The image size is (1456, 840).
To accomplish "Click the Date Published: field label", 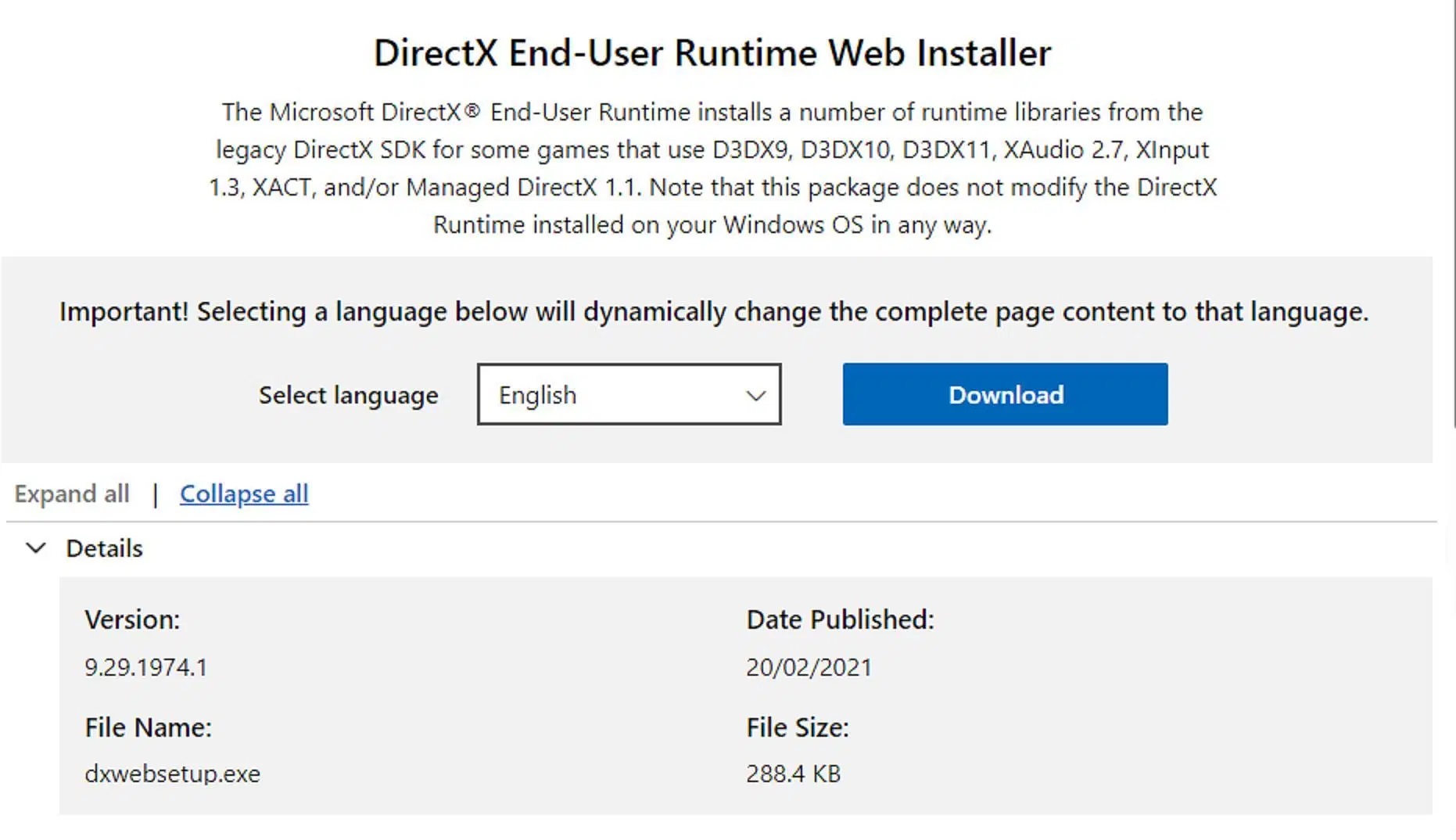I will (x=840, y=619).
